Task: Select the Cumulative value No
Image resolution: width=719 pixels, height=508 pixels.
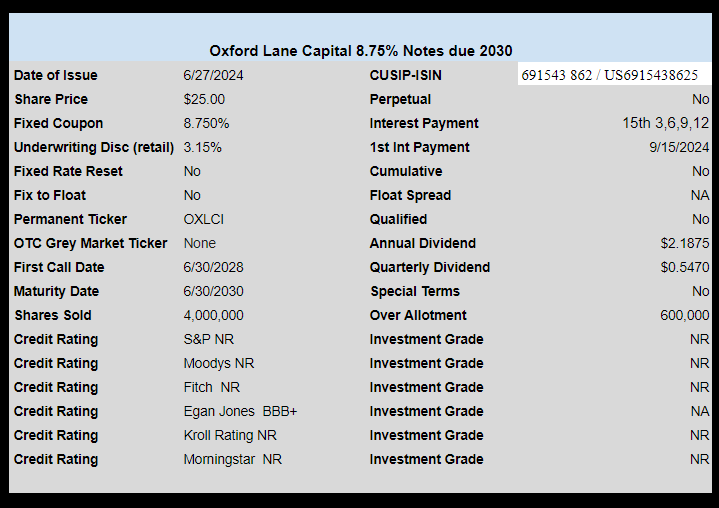Action: (701, 171)
